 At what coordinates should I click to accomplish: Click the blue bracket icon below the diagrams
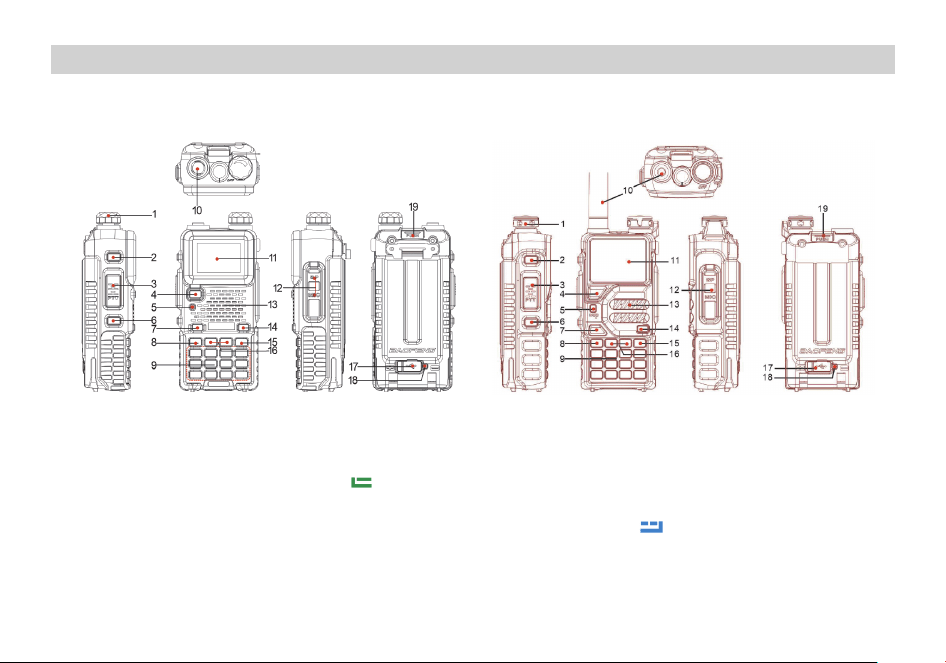(652, 527)
